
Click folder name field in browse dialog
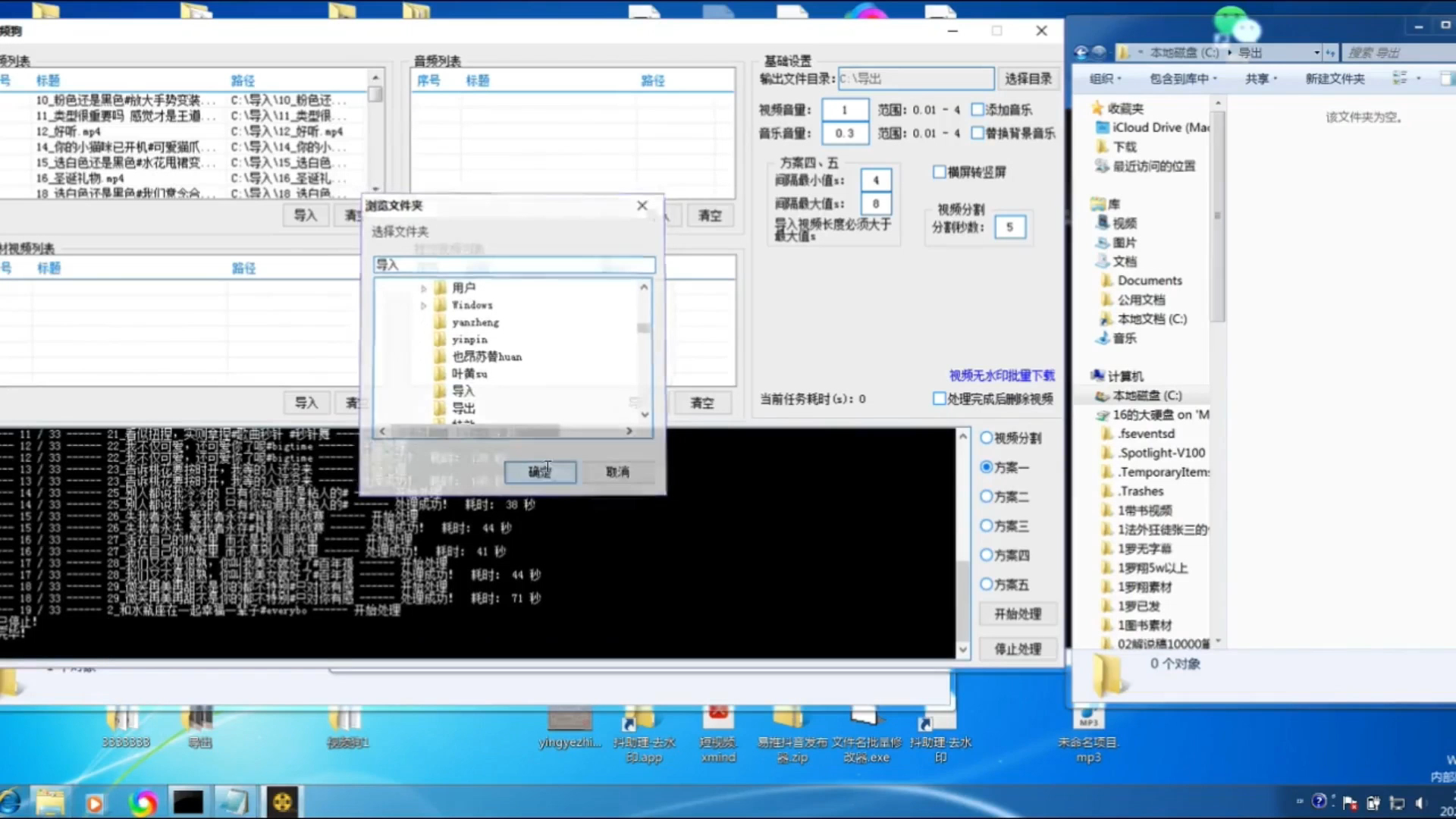pyautogui.click(x=514, y=265)
